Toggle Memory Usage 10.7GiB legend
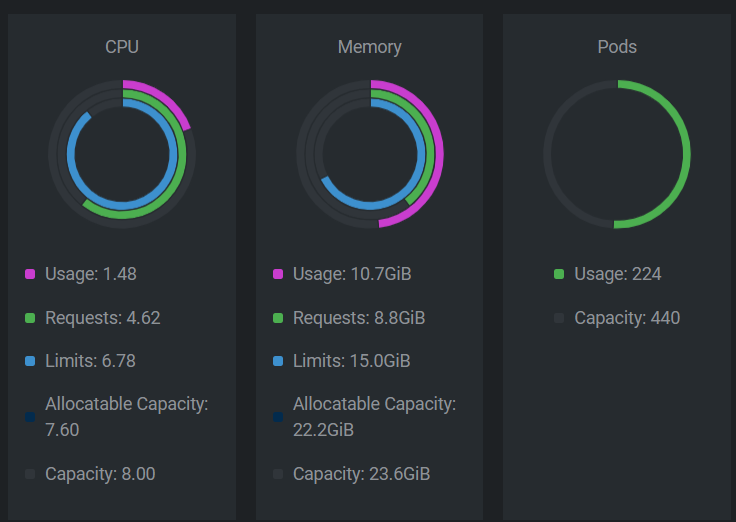736x522 pixels. click(x=342, y=274)
